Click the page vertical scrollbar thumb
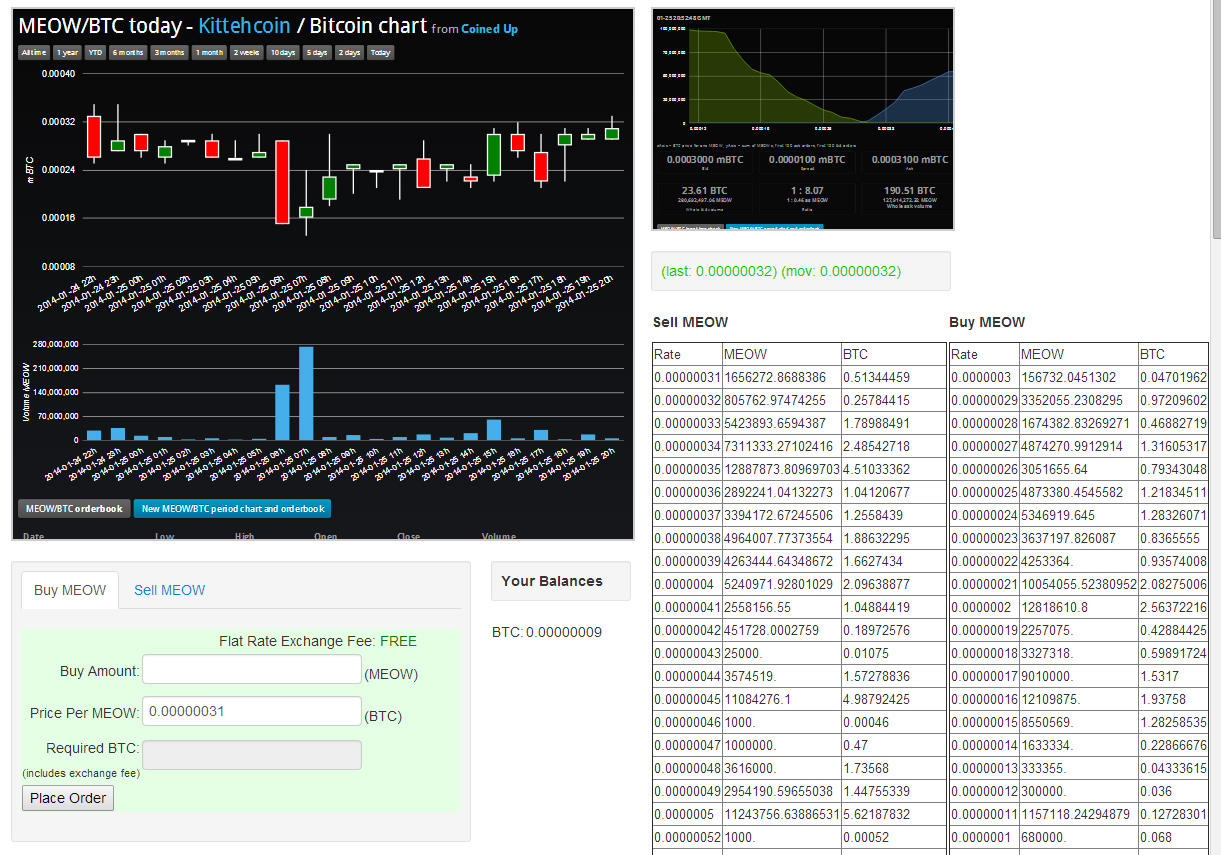The height and width of the screenshot is (855, 1221). pyautogui.click(x=1216, y=120)
